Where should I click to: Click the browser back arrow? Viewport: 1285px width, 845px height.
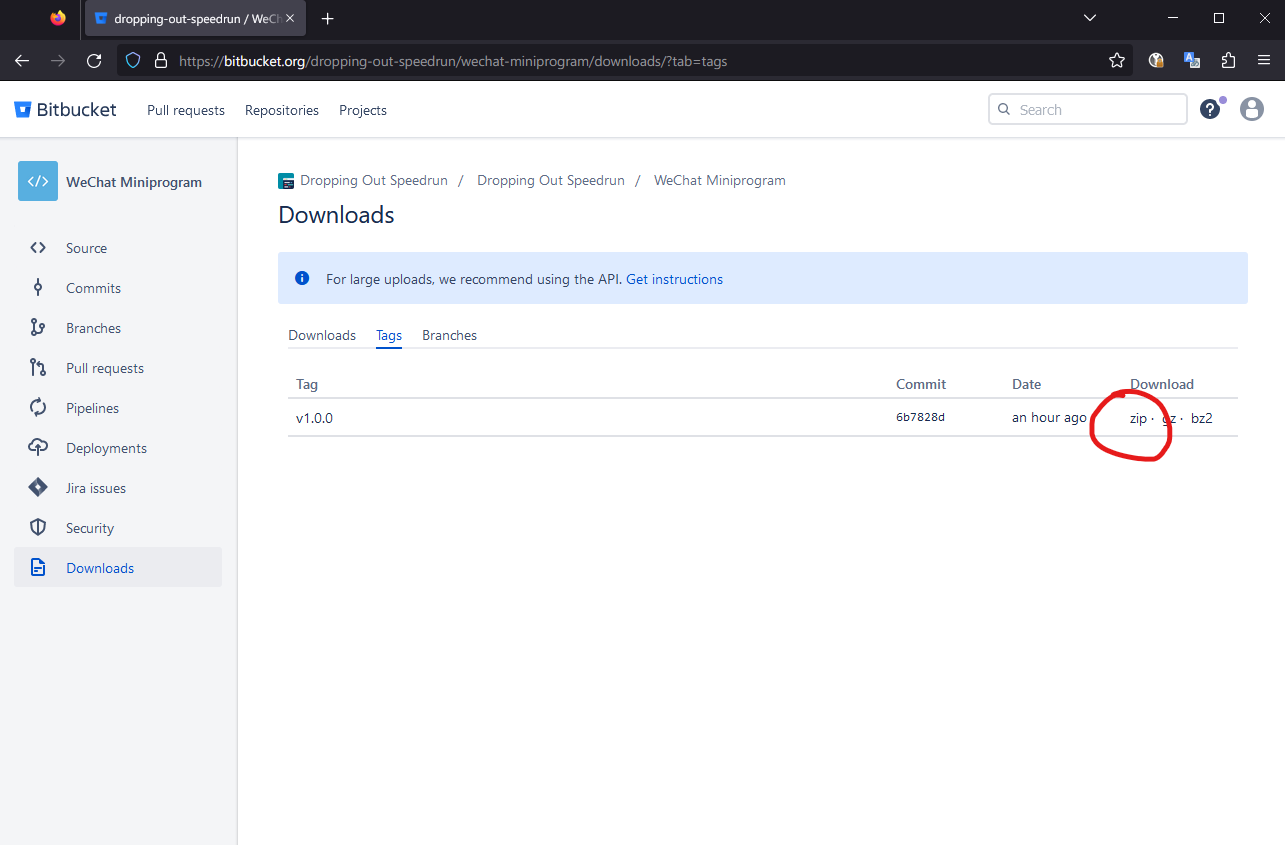(22, 60)
